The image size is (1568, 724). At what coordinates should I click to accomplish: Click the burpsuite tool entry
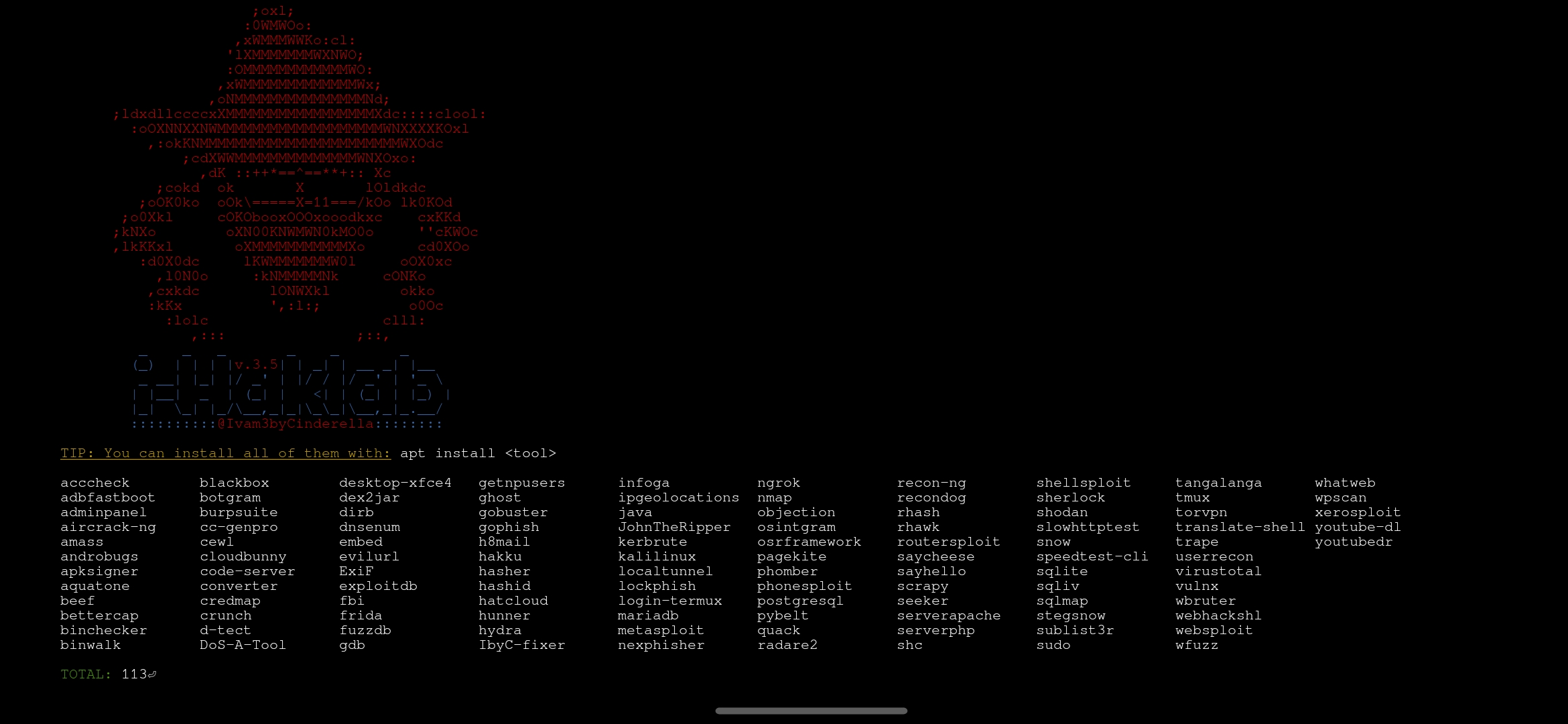tap(237, 512)
